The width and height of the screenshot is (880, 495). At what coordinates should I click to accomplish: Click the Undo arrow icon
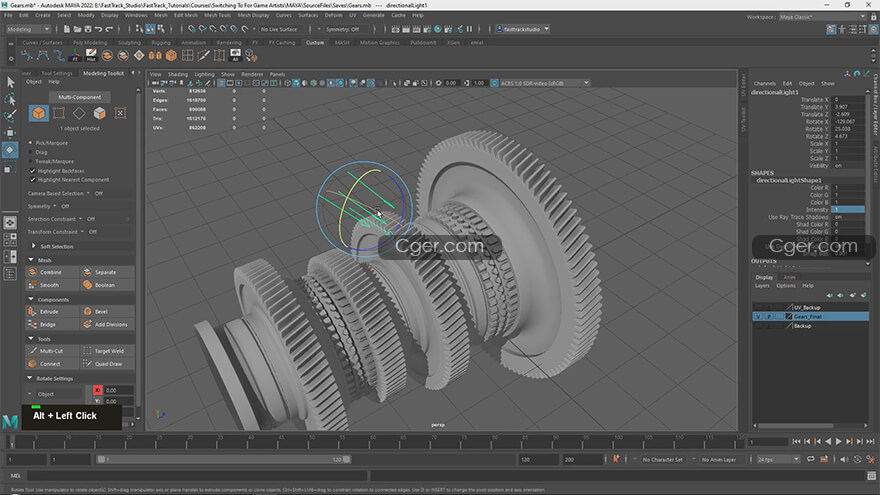point(99,29)
